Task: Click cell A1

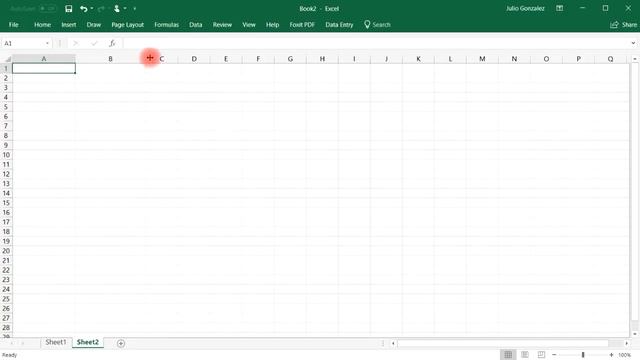Action: click(x=44, y=69)
